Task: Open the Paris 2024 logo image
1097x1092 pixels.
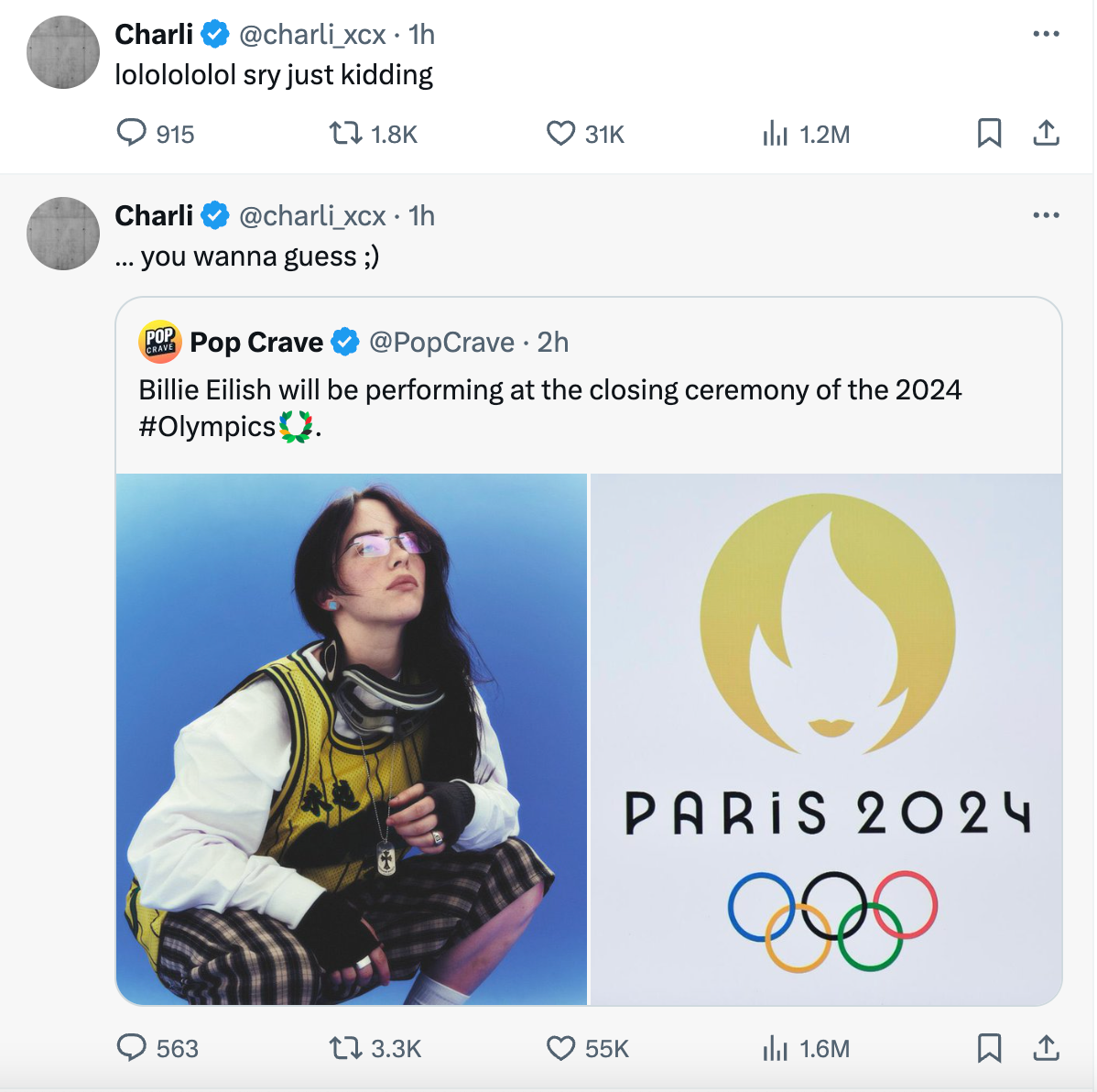Action: pyautogui.click(x=826, y=738)
